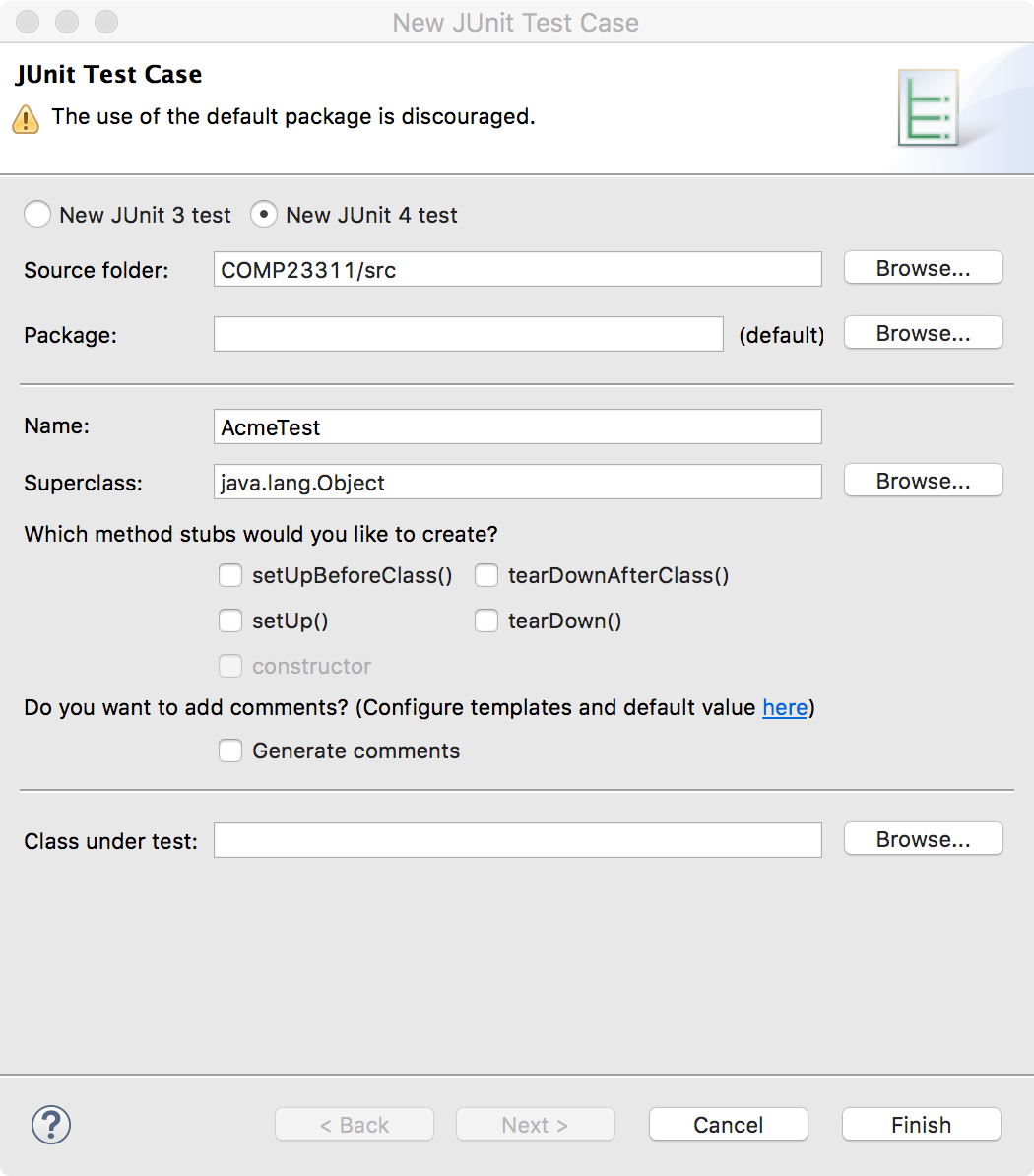Browse for the source folder
Screen dimensions: 1034x1176
click(923, 269)
